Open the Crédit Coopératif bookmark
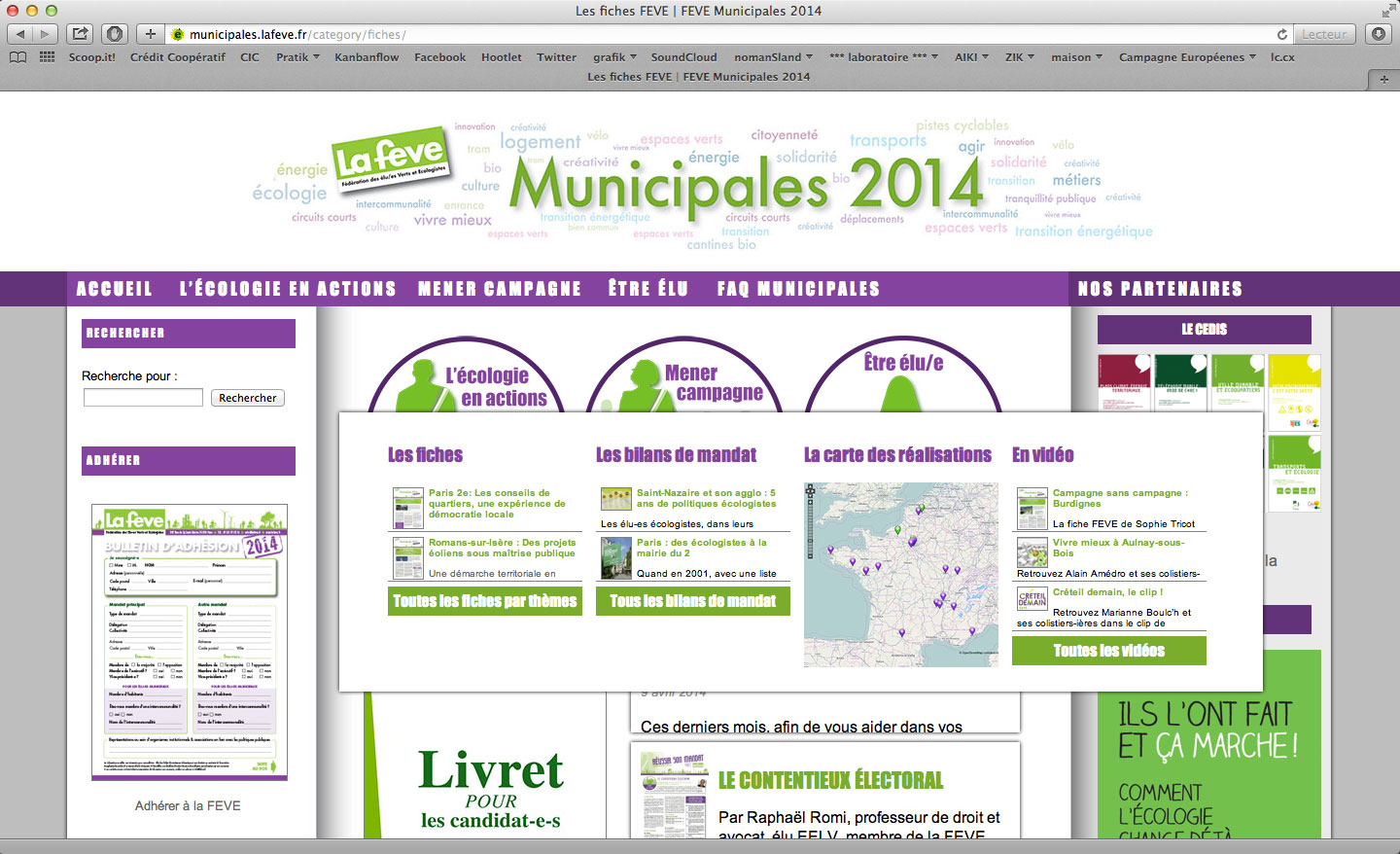Image resolution: width=1400 pixels, height=854 pixels. coord(178,57)
